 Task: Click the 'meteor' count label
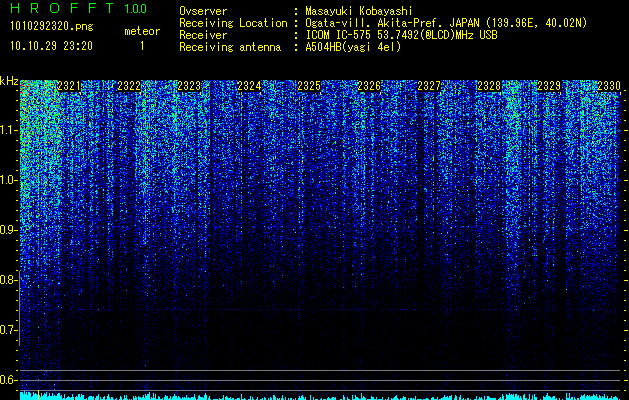pyautogui.click(x=142, y=31)
